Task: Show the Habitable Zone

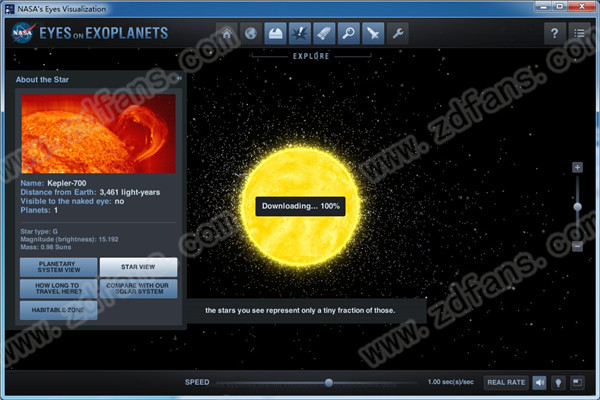Action: pos(59,310)
